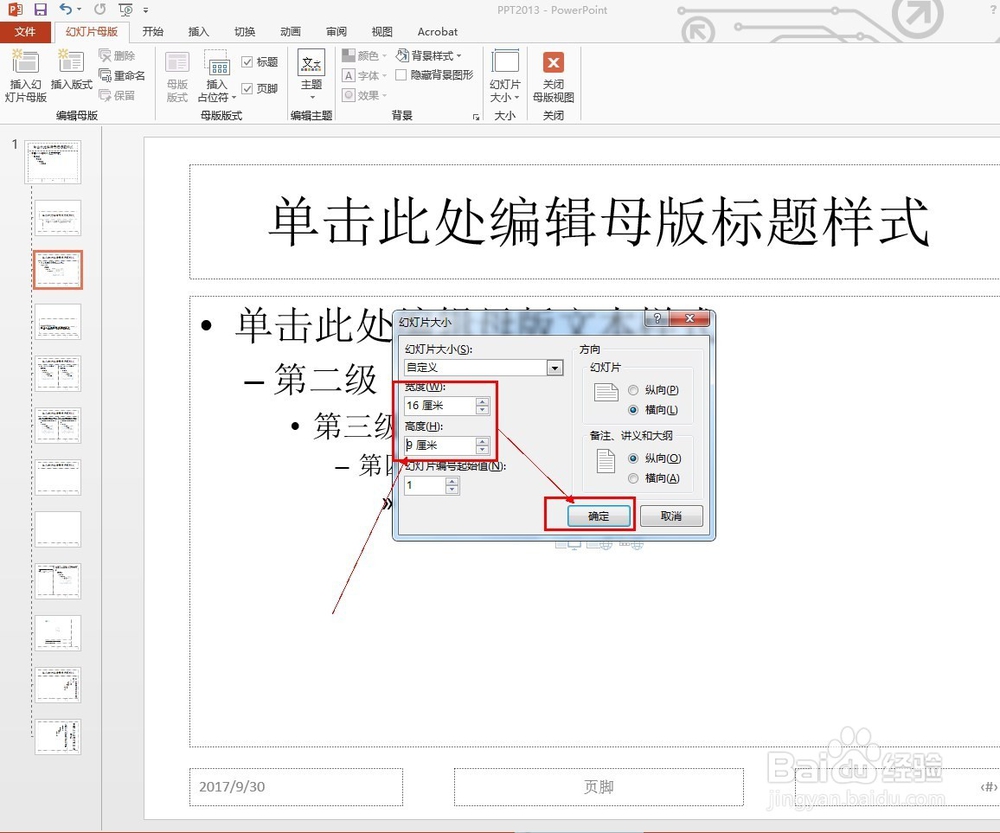
Task: Click the Undo arrow icon
Action: 66,9
